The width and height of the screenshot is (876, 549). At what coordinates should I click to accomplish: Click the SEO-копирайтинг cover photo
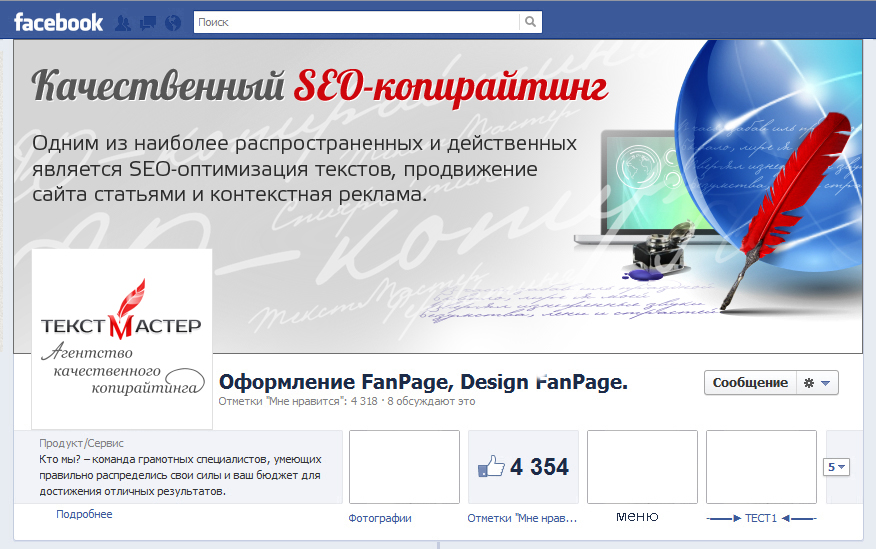click(x=438, y=197)
